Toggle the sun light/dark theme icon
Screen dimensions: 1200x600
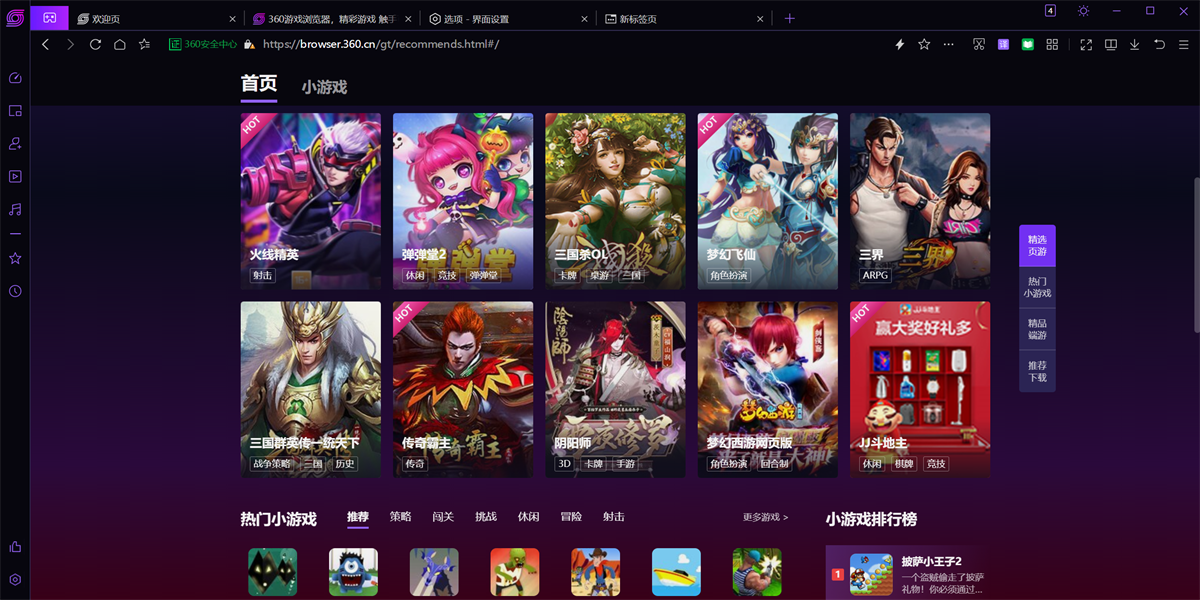1083,11
